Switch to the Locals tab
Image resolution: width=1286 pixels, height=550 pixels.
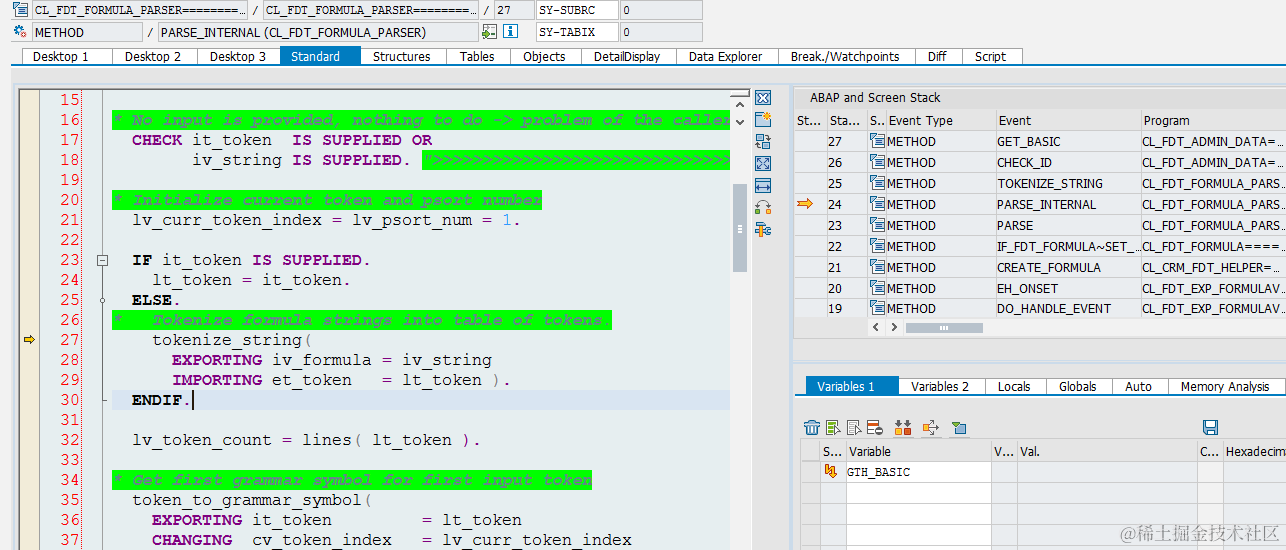click(1014, 386)
